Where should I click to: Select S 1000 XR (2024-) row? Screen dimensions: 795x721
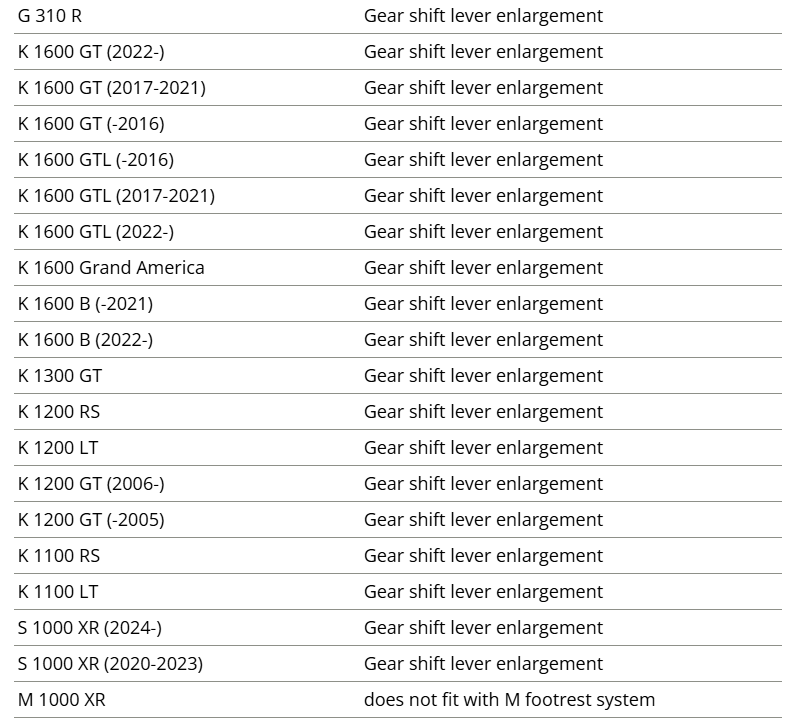(x=90, y=628)
